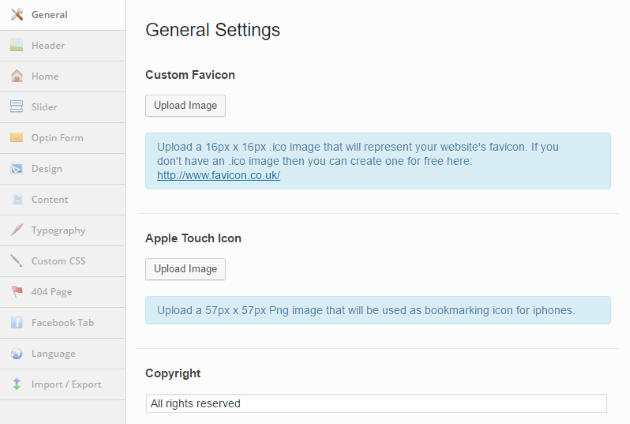The image size is (630, 424).
Task: Click the Copyright section label
Action: coord(173,373)
